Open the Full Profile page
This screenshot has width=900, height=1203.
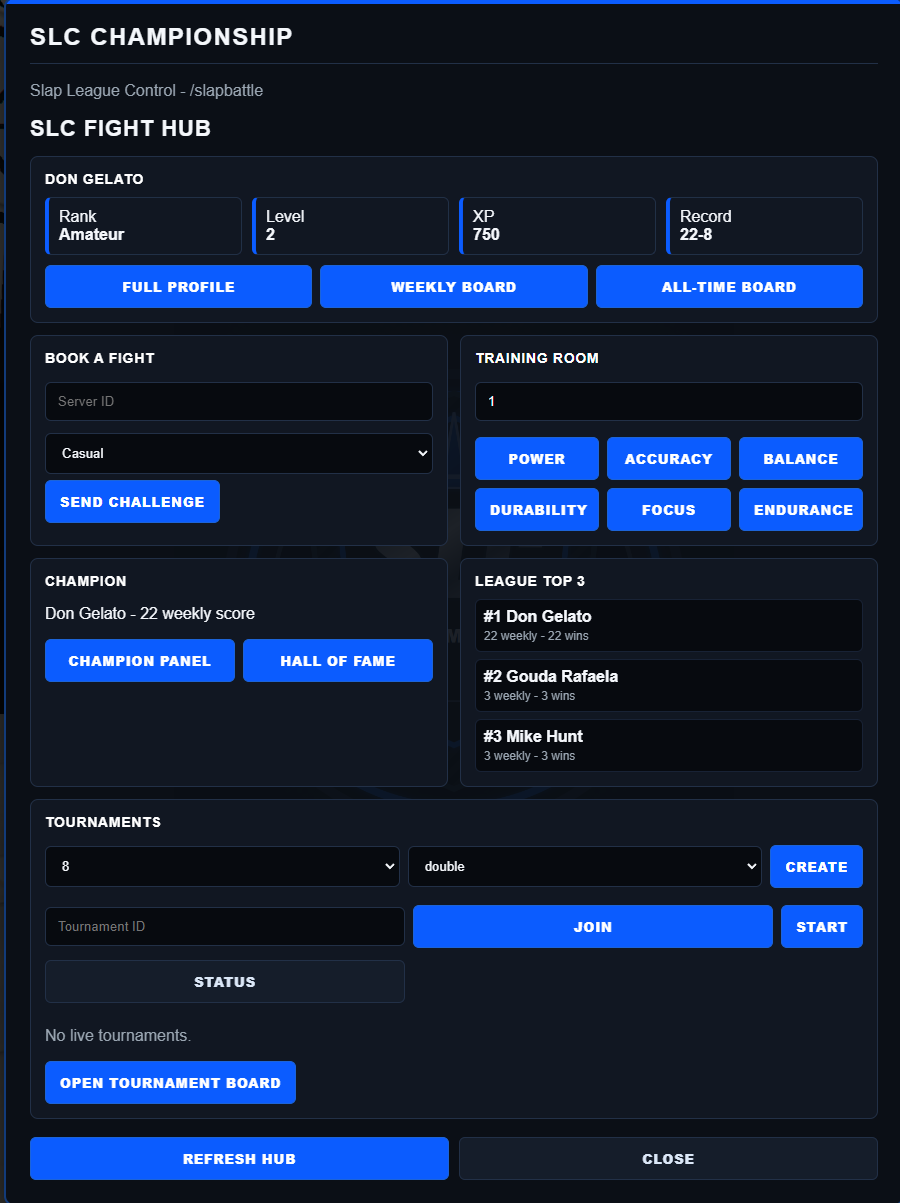[178, 286]
